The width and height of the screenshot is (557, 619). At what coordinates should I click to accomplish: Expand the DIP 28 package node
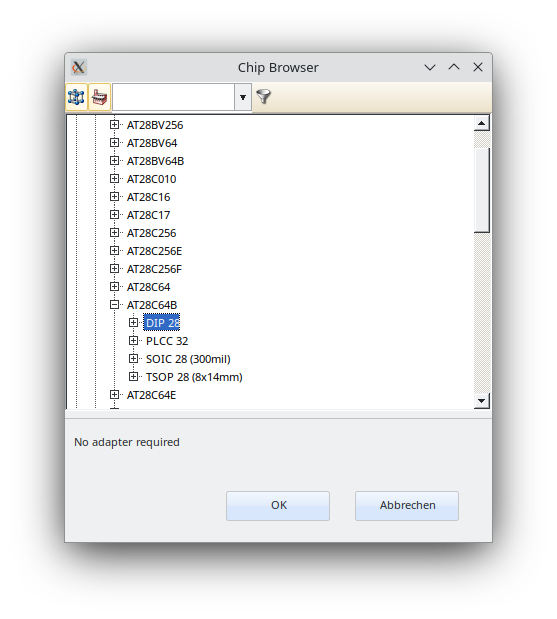[x=133, y=323]
